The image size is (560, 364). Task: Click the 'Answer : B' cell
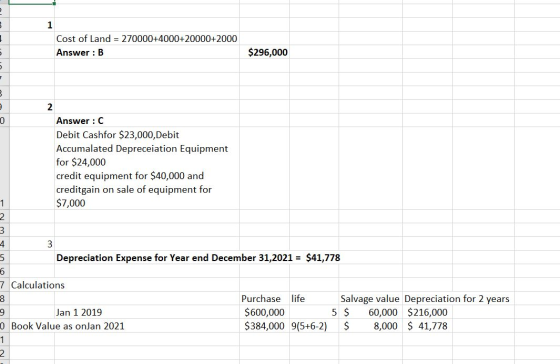point(147,52)
